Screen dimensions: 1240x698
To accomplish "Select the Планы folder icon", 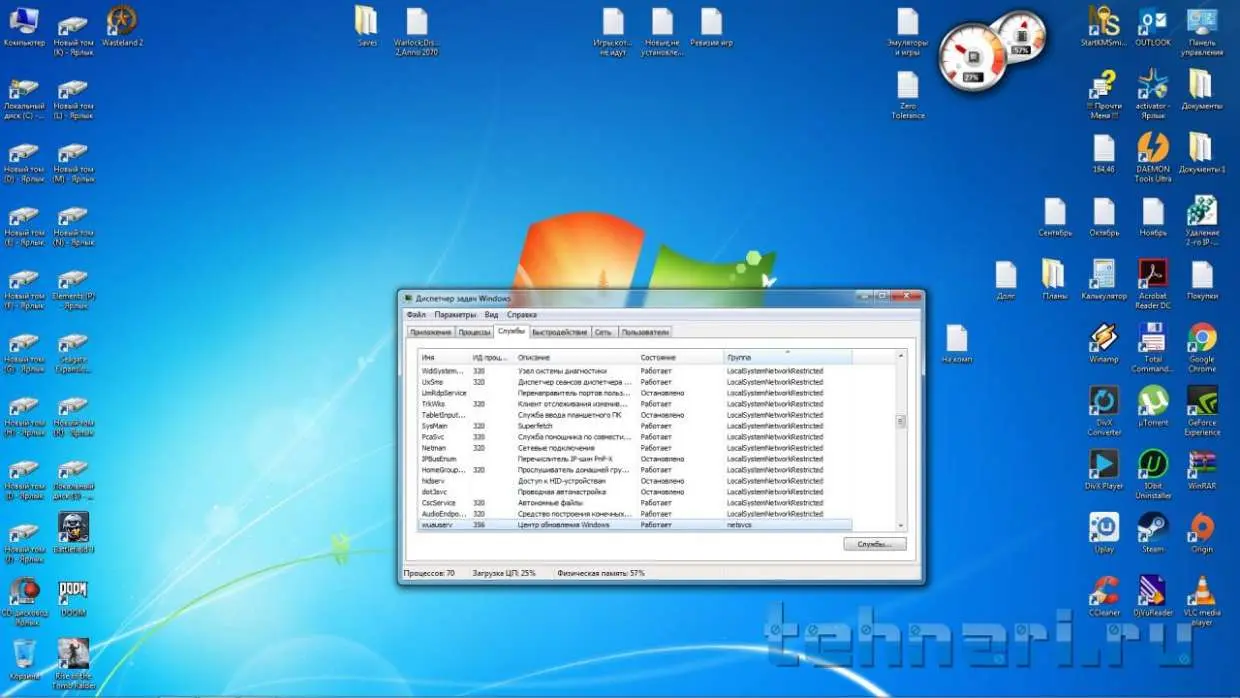I will [1055, 279].
